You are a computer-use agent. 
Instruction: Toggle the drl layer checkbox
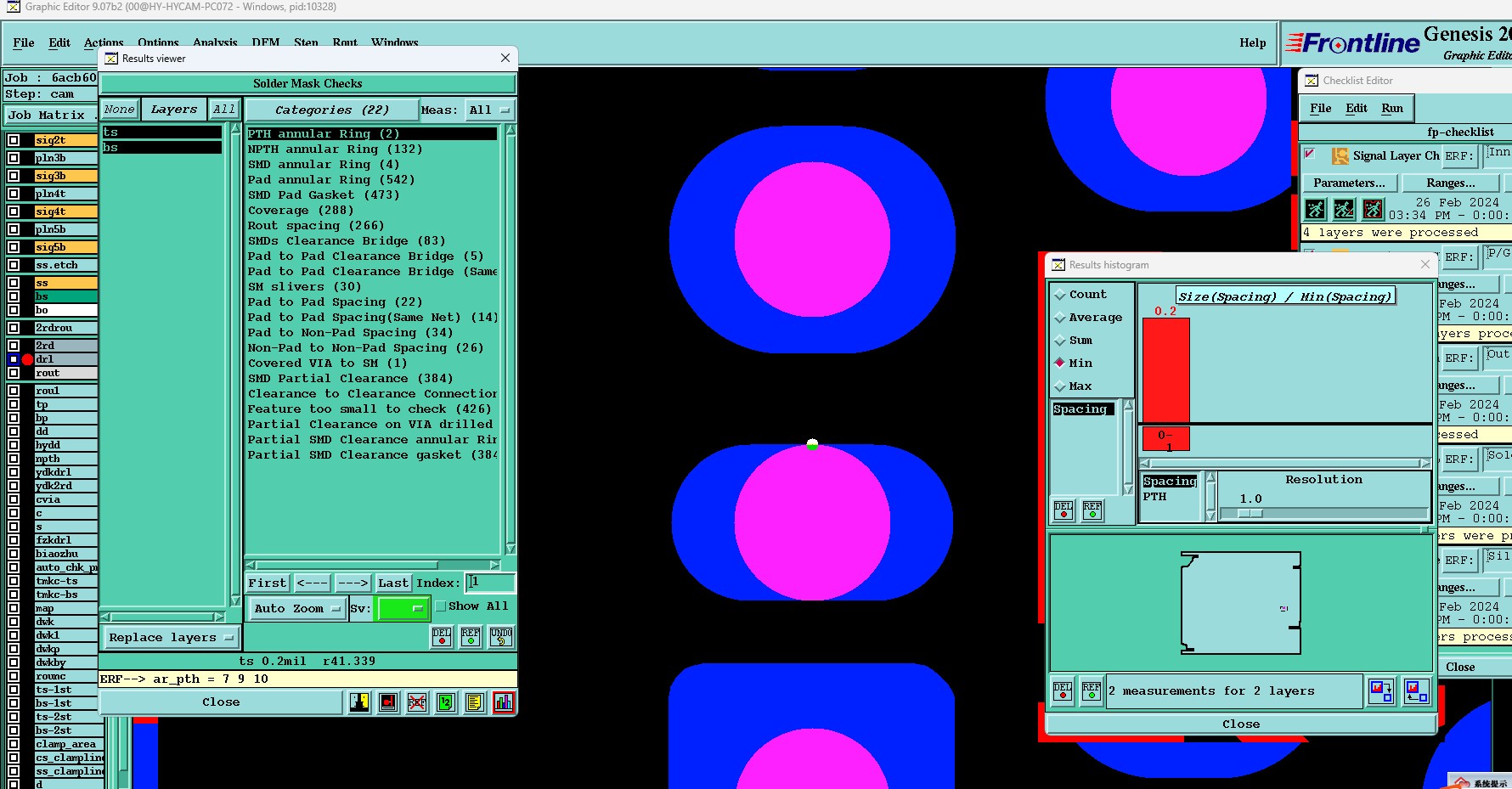14,359
